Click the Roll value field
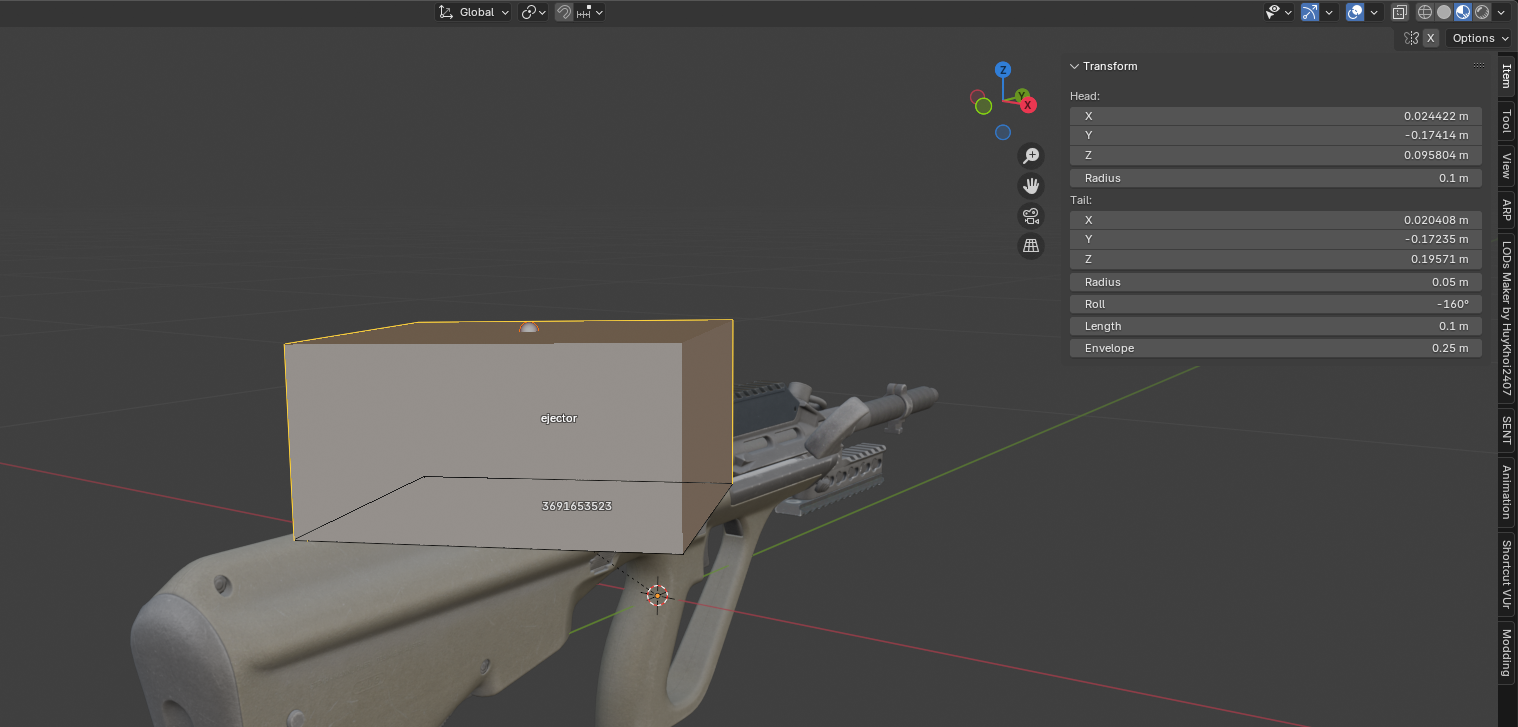The height and width of the screenshot is (727, 1518). pyautogui.click(x=1275, y=304)
